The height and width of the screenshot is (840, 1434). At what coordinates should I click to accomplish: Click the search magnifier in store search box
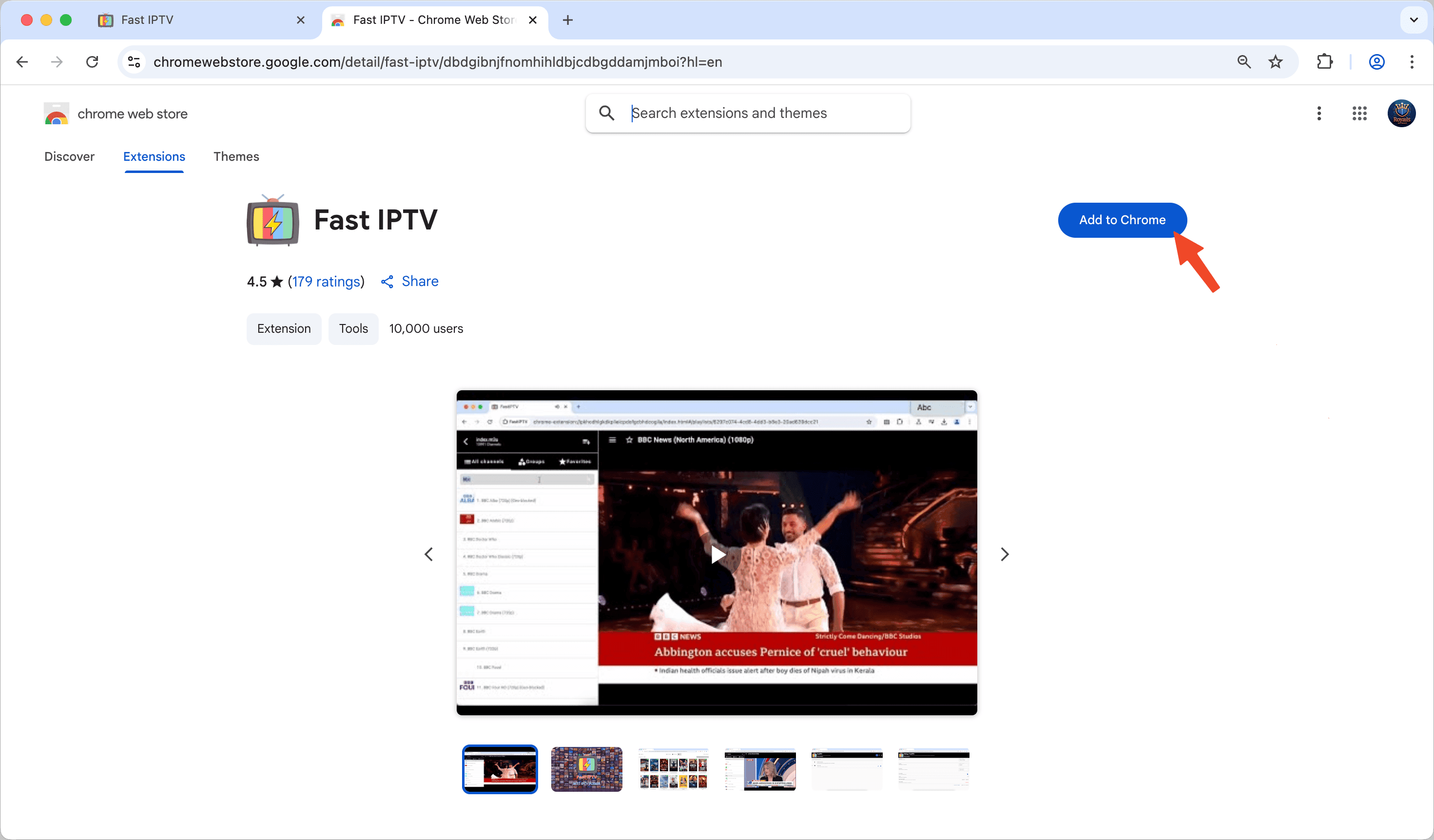coord(607,113)
